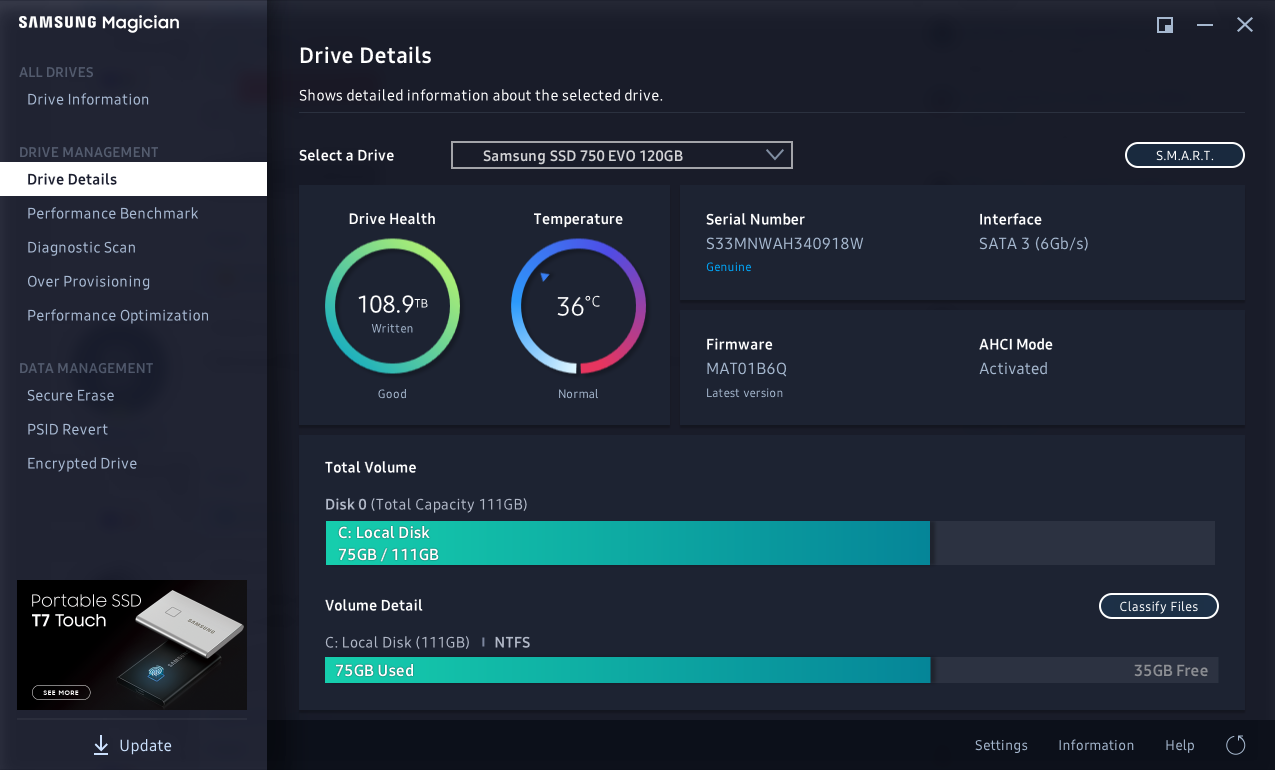Viewport: 1275px width, 770px height.
Task: Click the AHCI Mode Activated value
Action: pyautogui.click(x=1013, y=368)
